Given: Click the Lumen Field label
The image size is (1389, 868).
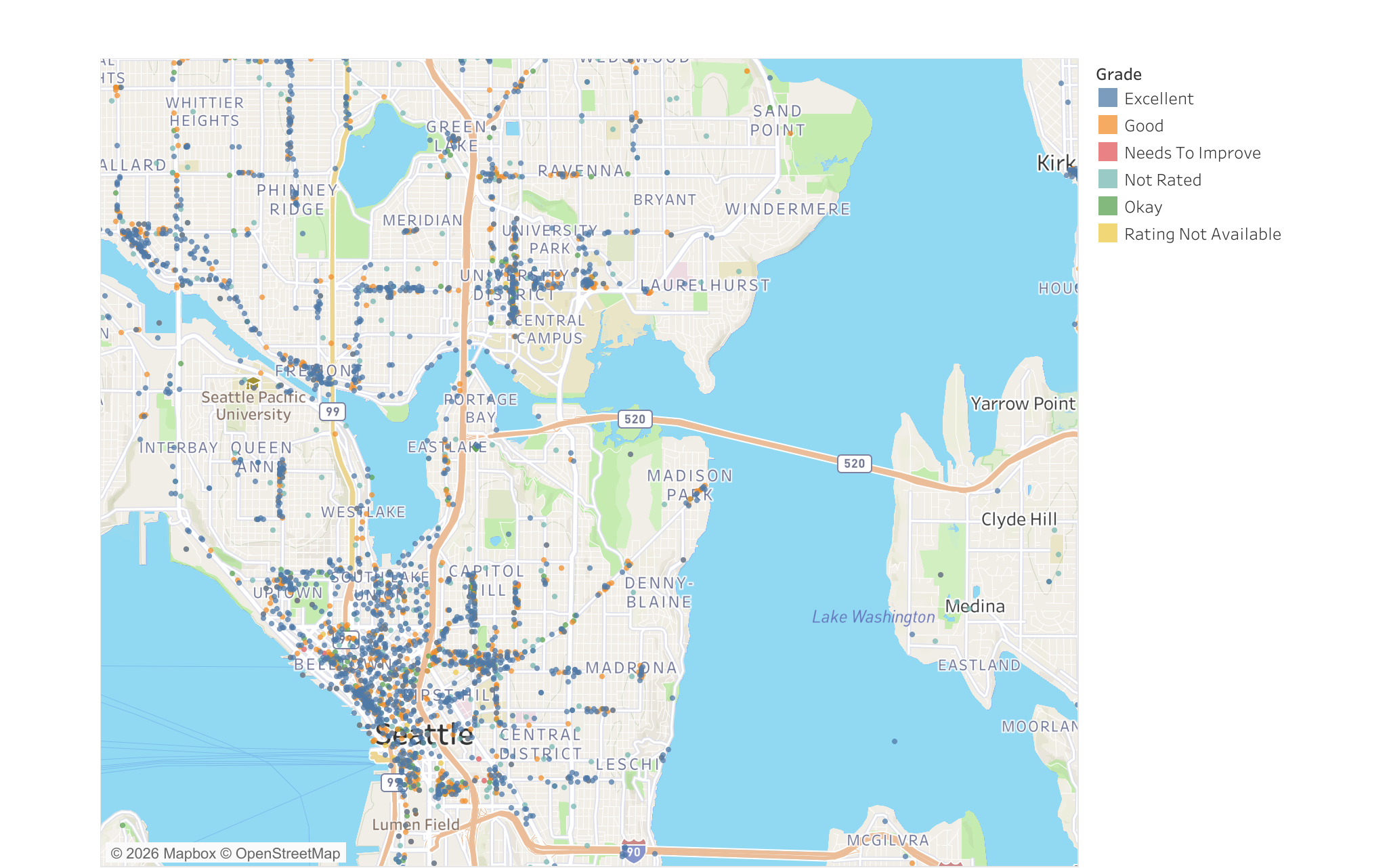Looking at the screenshot, I should 416,825.
